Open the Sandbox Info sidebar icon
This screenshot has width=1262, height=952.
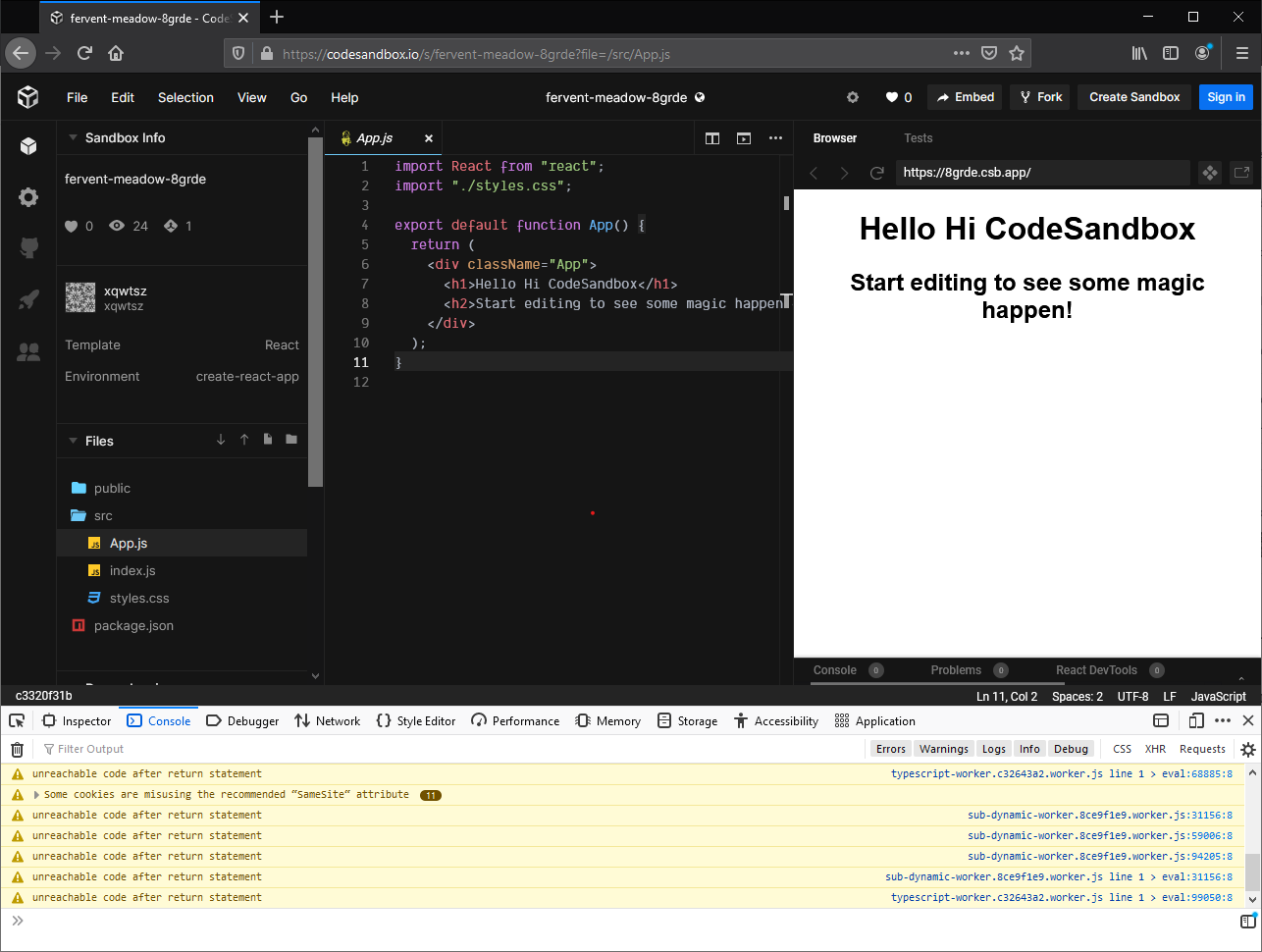tap(28, 146)
